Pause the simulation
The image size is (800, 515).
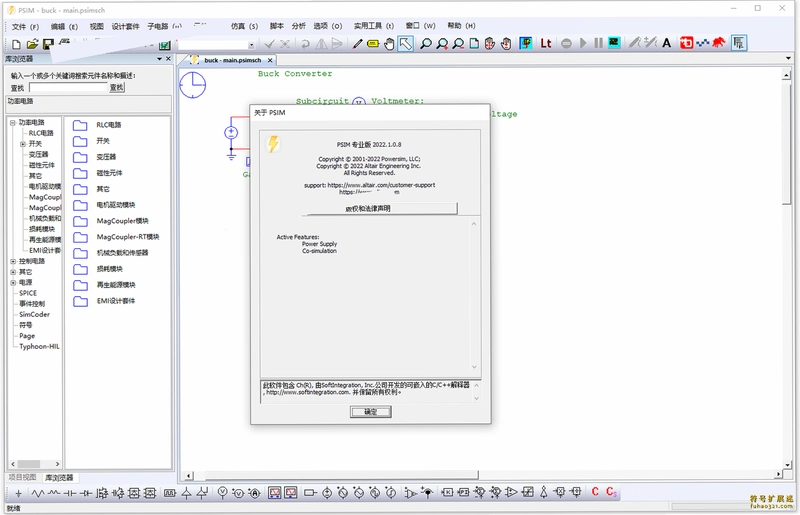point(598,43)
